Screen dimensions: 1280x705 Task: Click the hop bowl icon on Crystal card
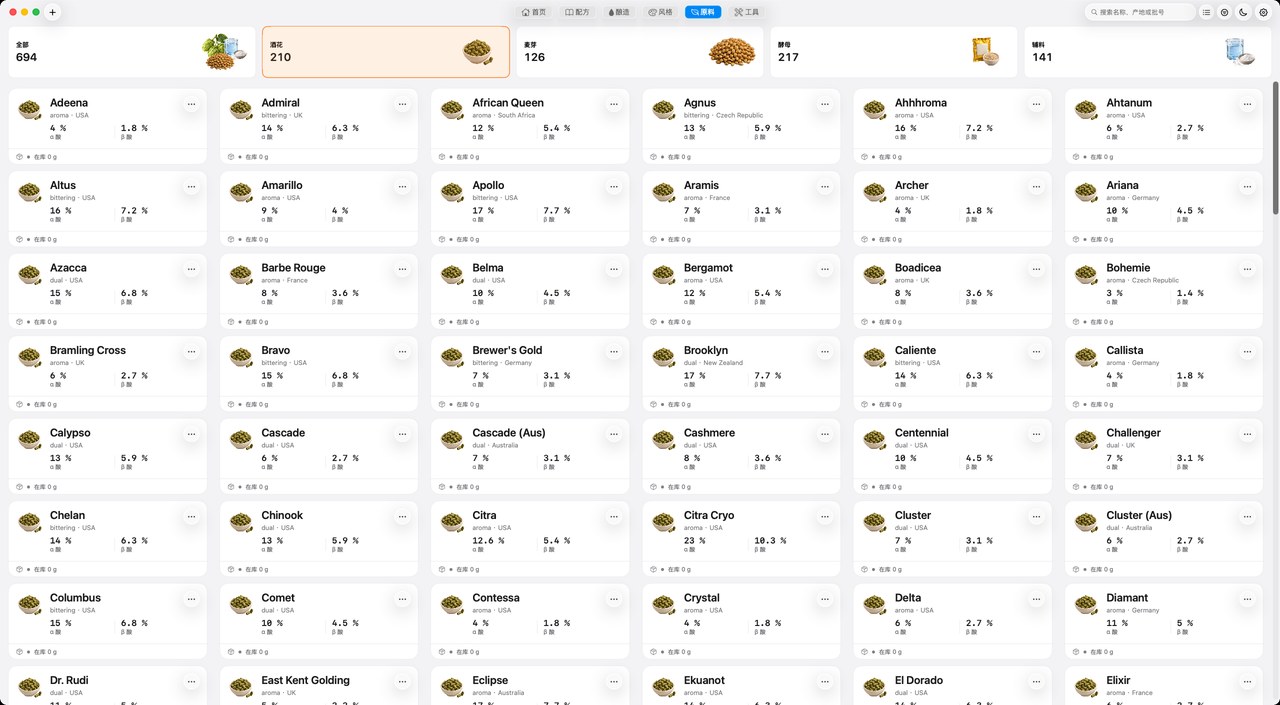tap(664, 604)
